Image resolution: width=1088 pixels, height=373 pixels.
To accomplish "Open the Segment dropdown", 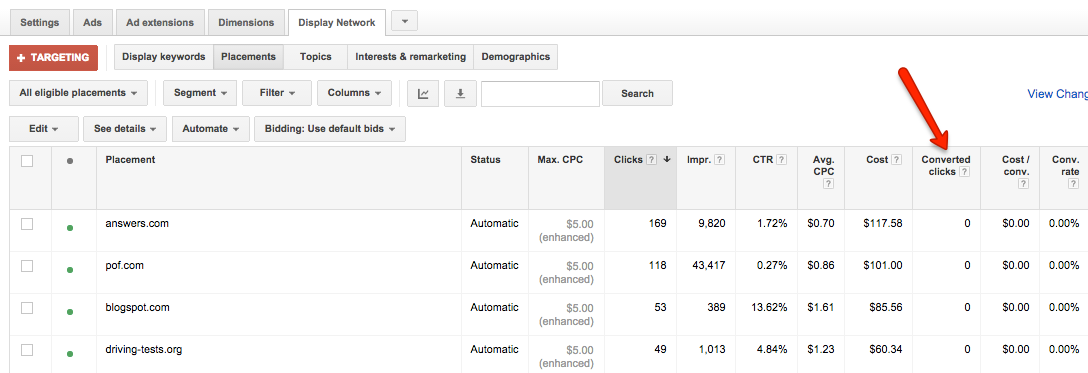I will pos(201,93).
